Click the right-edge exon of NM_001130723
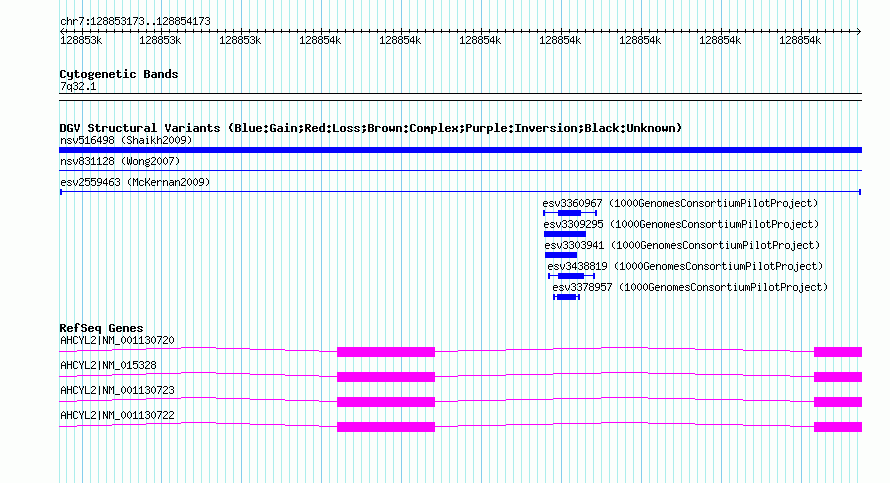 838,402
